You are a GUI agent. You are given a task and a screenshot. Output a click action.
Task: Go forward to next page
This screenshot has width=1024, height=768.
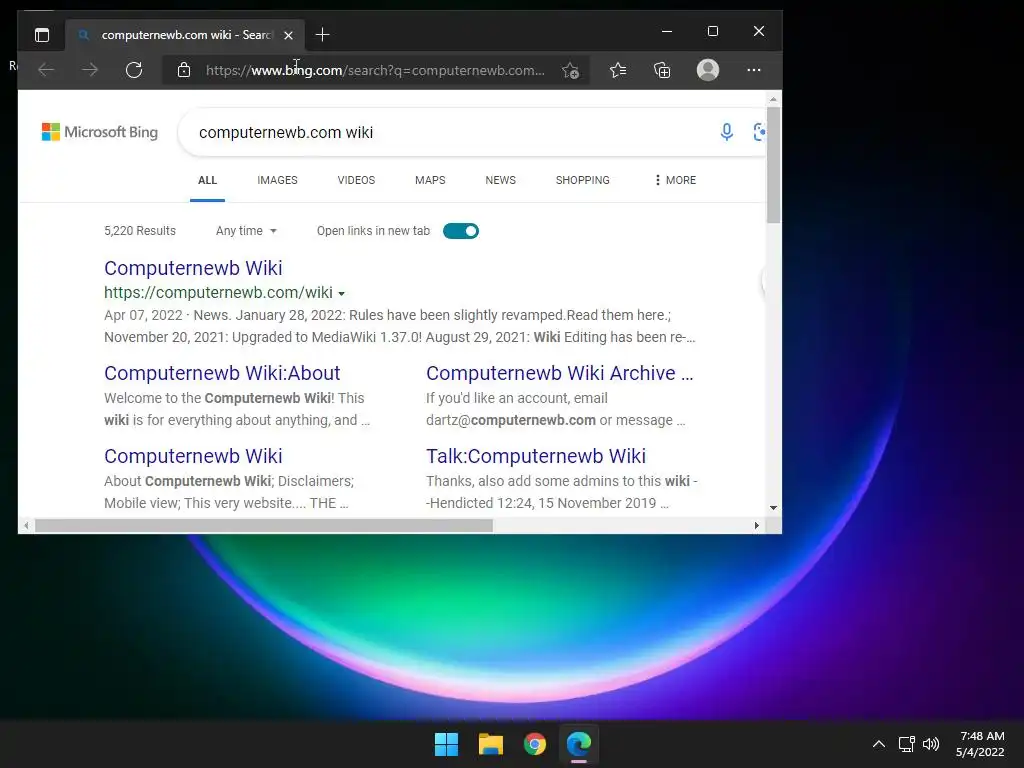90,70
